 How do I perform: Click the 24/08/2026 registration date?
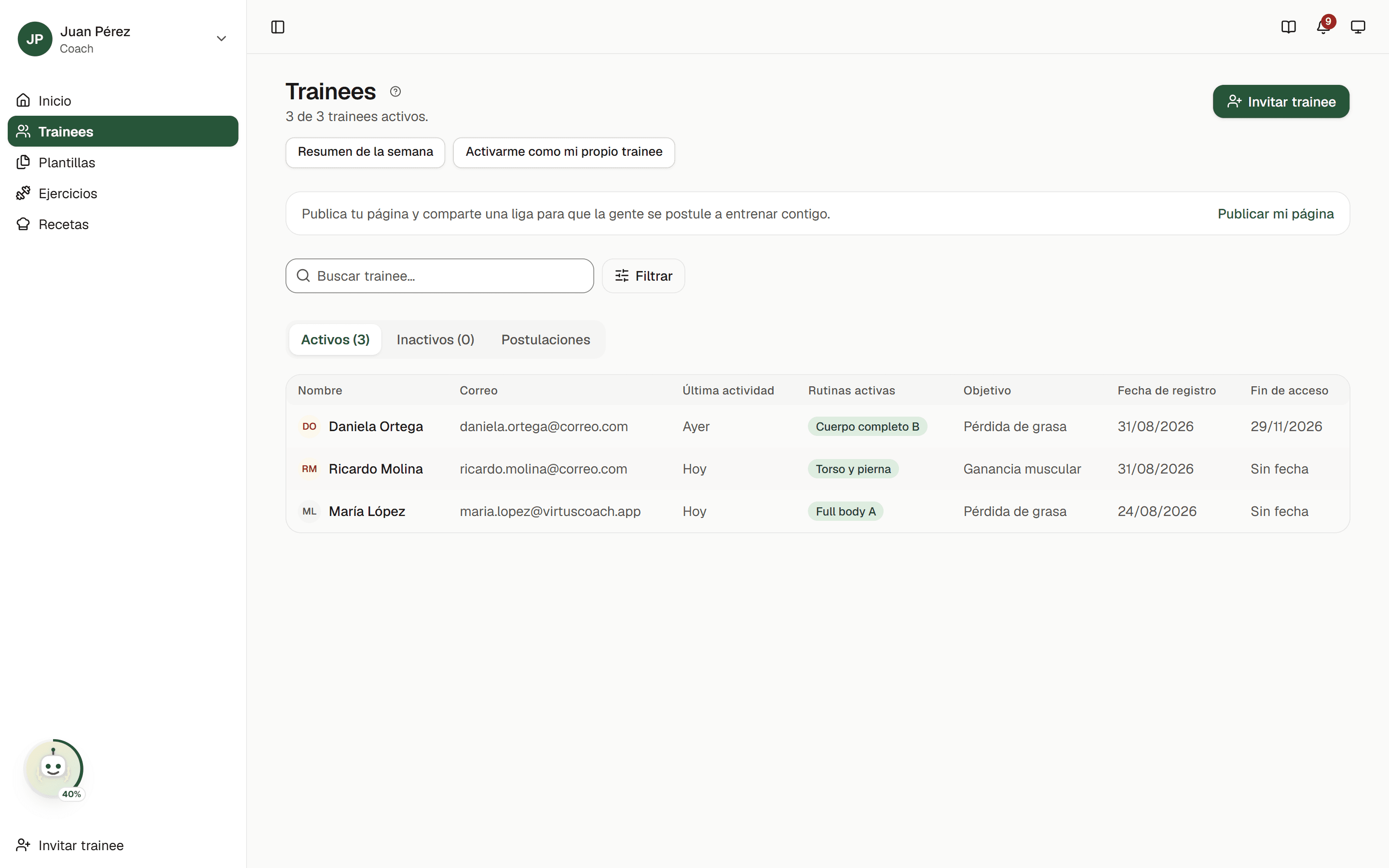(x=1157, y=512)
